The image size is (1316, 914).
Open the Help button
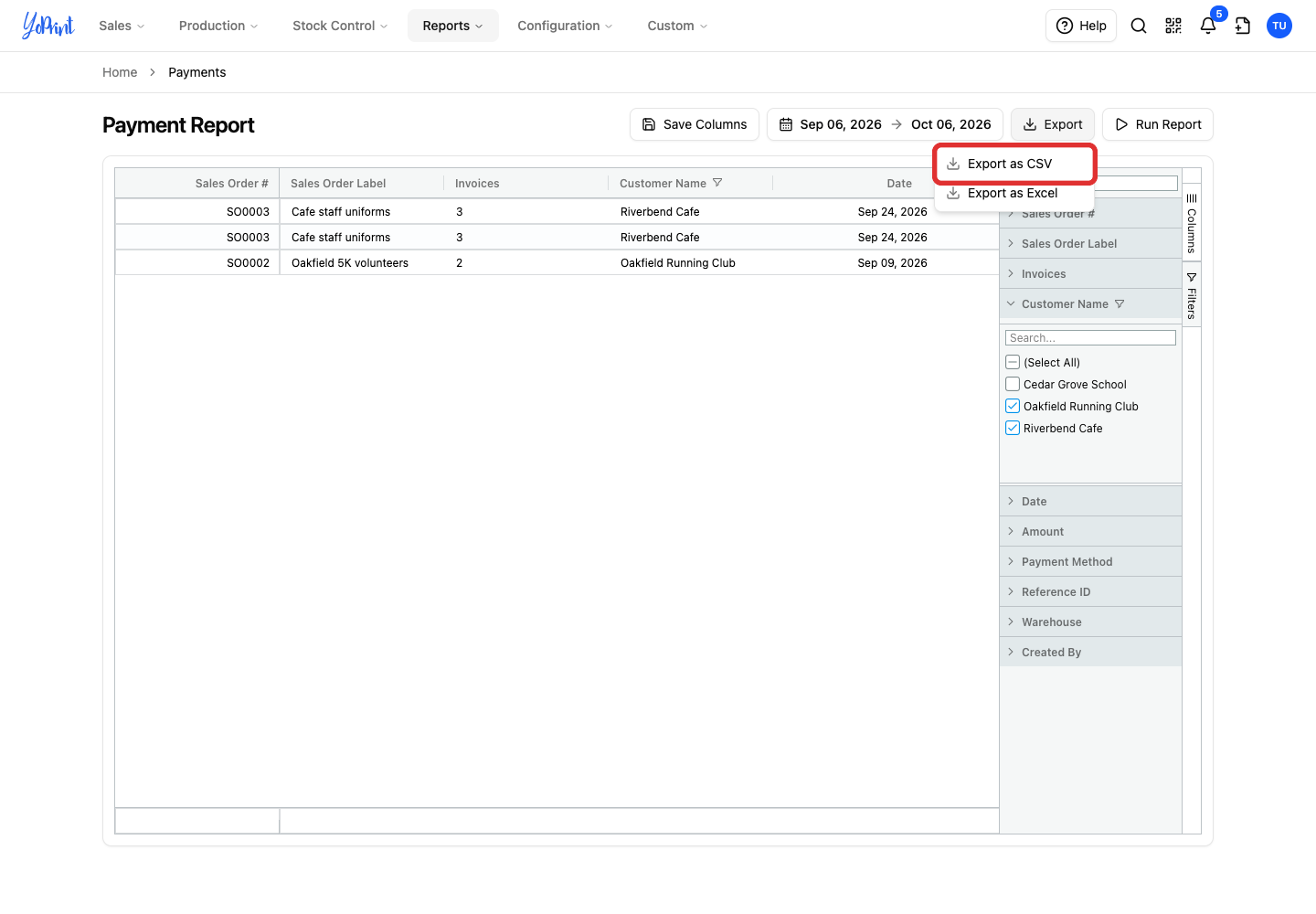pyautogui.click(x=1081, y=26)
